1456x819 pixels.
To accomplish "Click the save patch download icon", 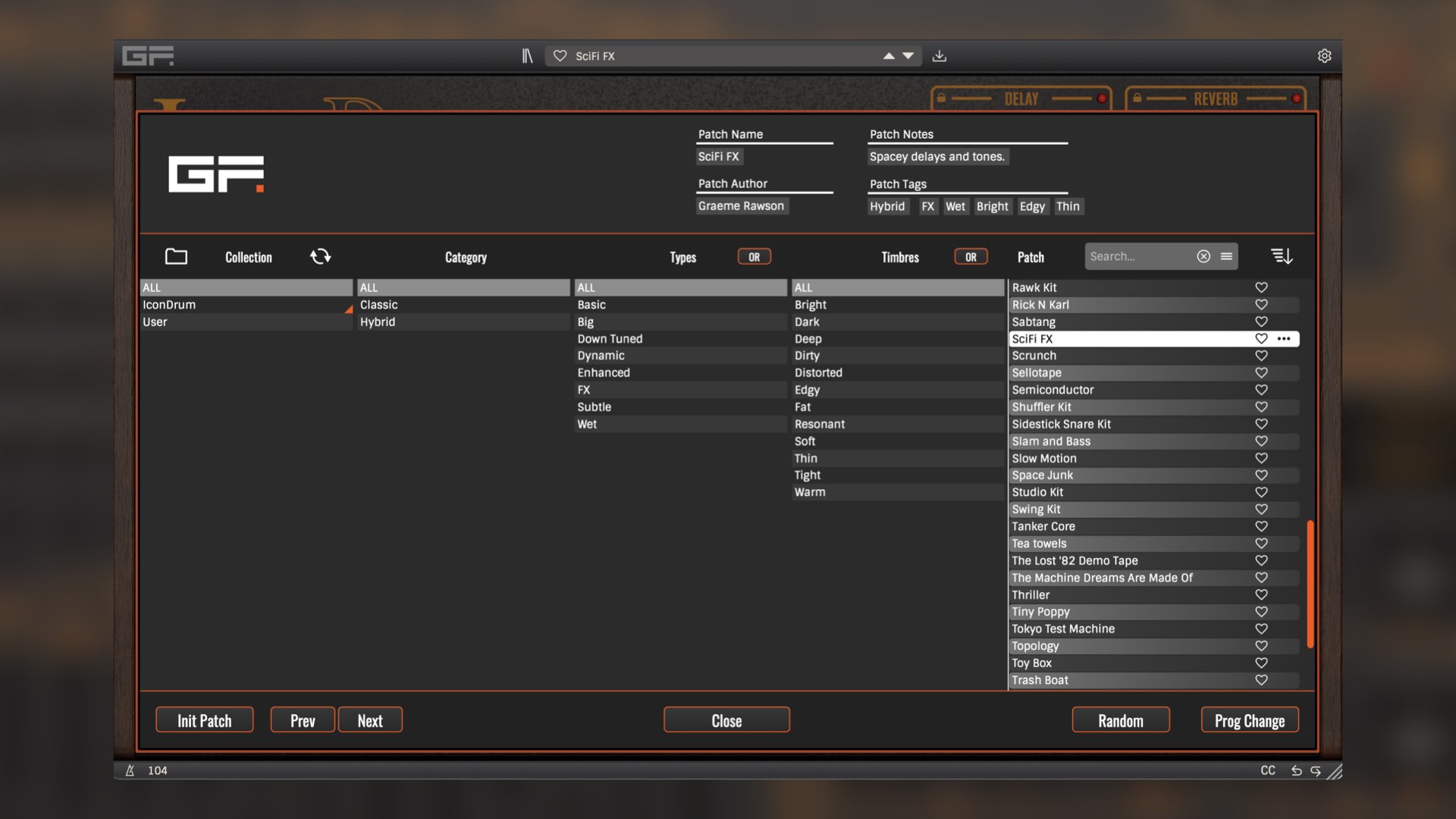I will (939, 56).
